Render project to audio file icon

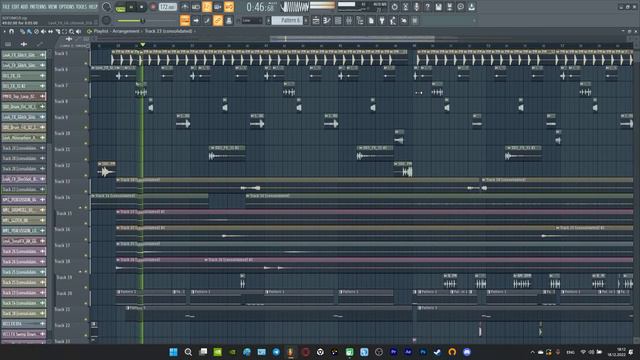[x=449, y=7]
